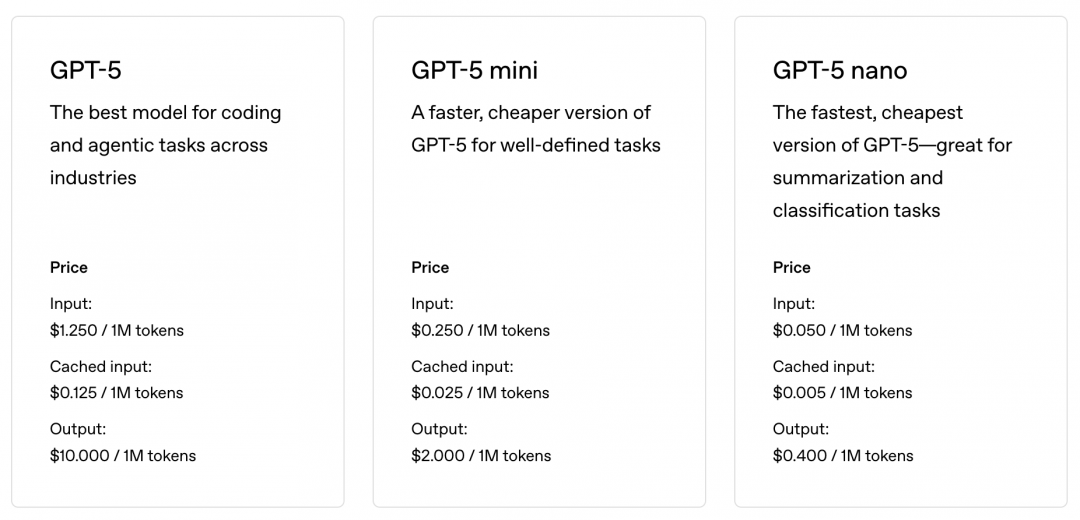
Task: Click GPT-5 description about coding tasks
Action: click(165, 145)
